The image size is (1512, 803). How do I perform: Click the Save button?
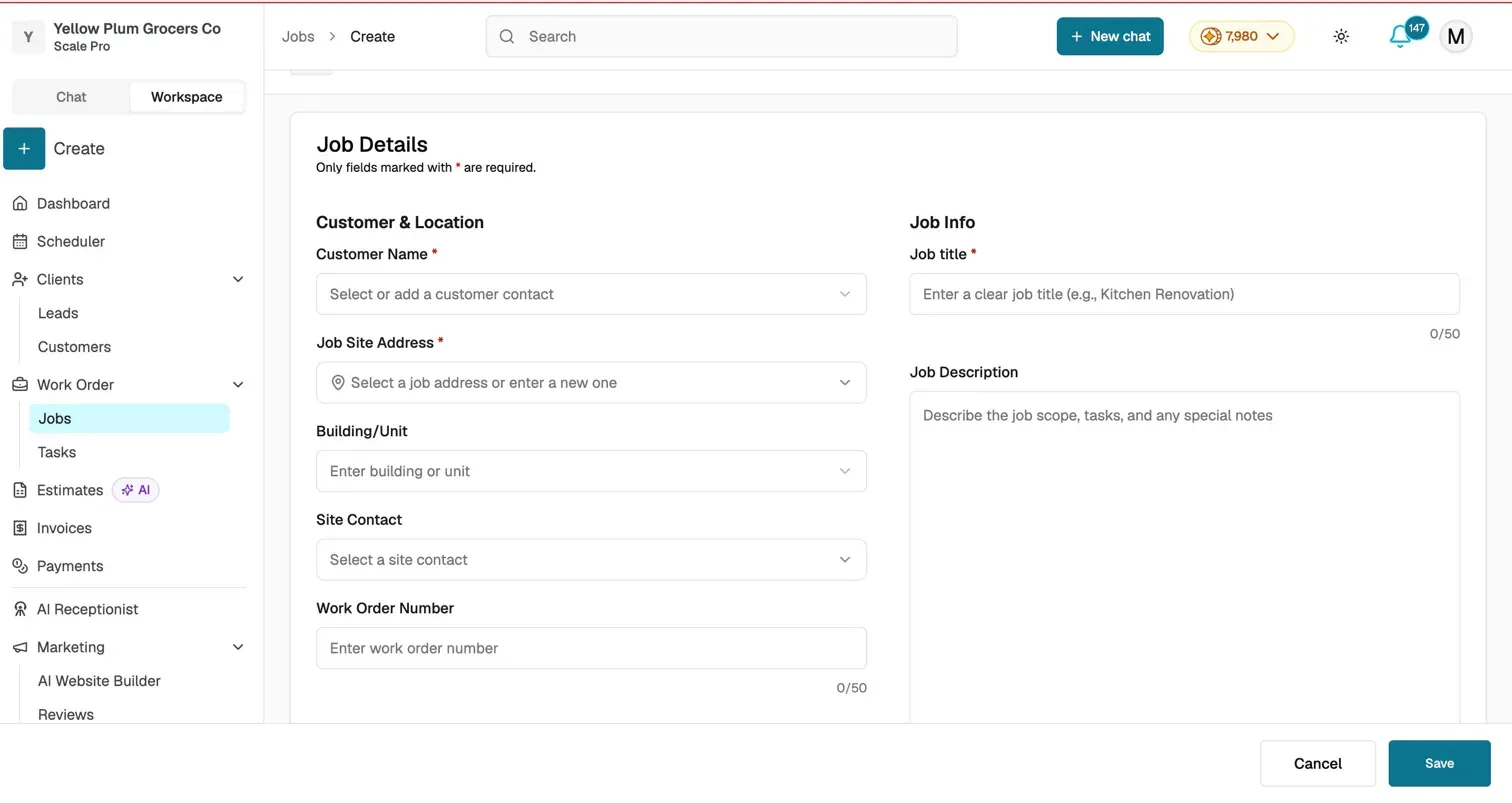(x=1439, y=764)
